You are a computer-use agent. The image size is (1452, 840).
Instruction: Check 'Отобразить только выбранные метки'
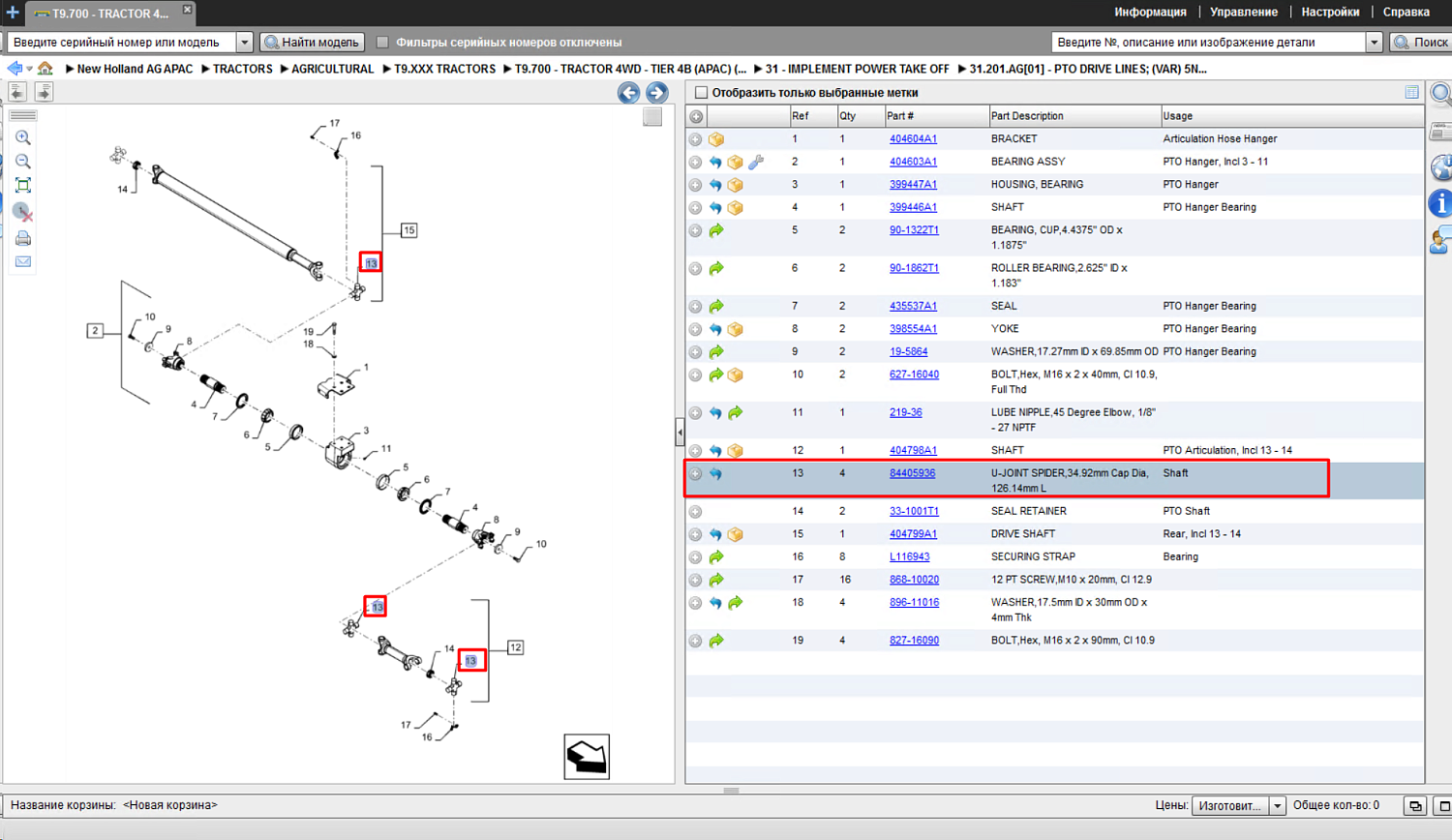coord(701,93)
